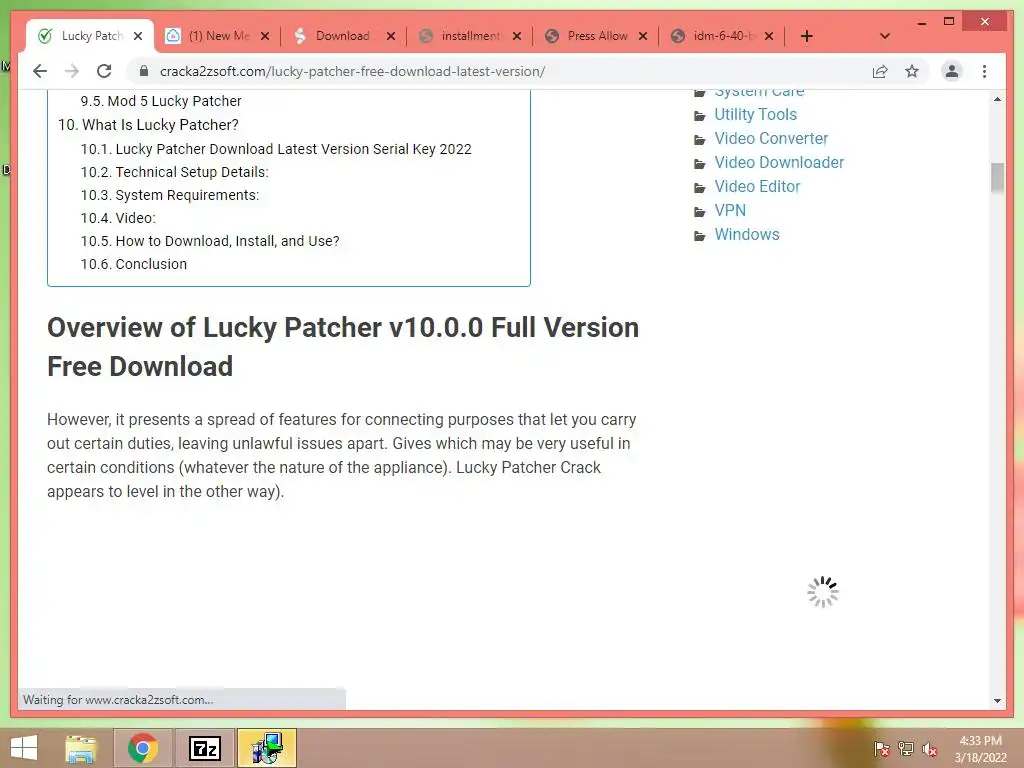Click folder icon beside VPN
Screen dimensions: 1024x768
(699, 212)
